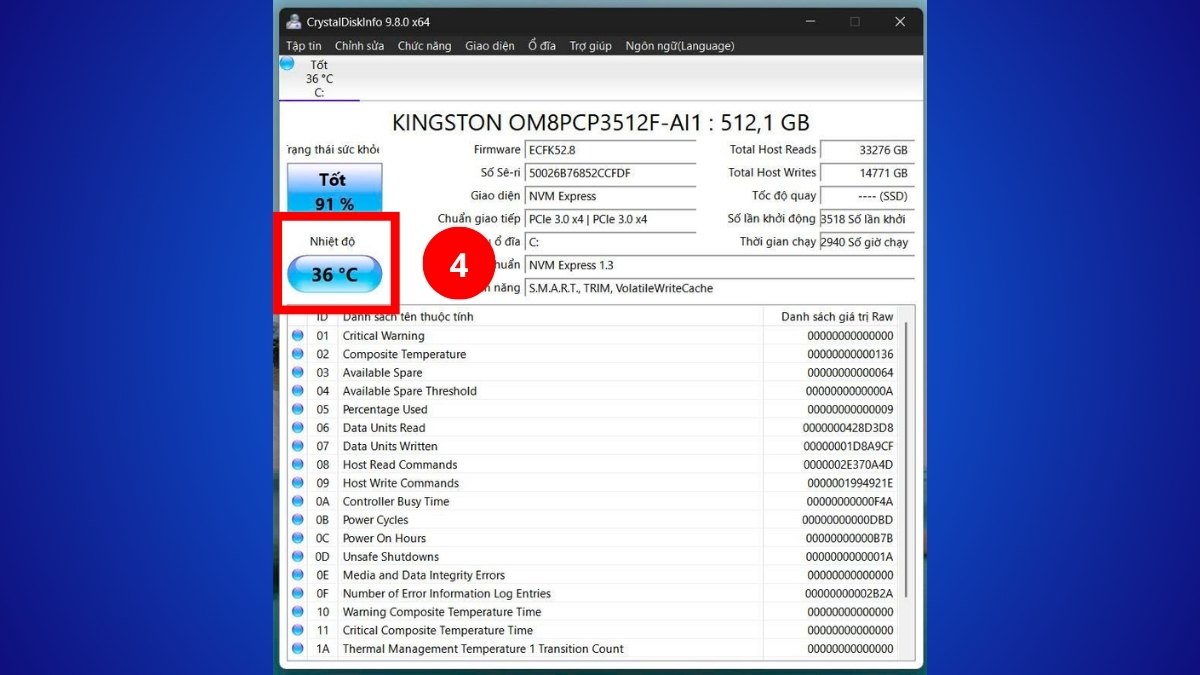Select the Percentage Used attribute name
This screenshot has width=1200, height=675.
coord(385,409)
